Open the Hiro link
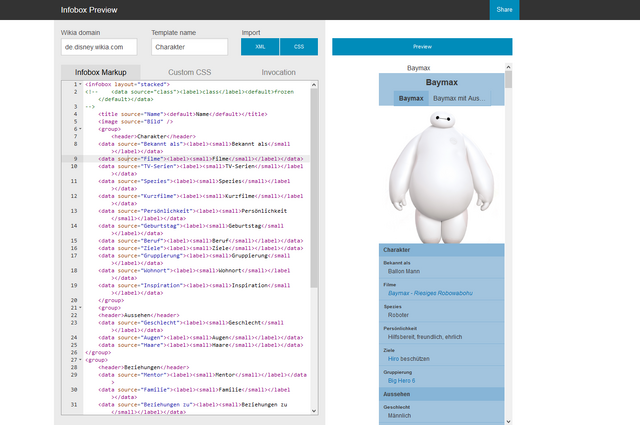640x425 pixels. pos(393,359)
